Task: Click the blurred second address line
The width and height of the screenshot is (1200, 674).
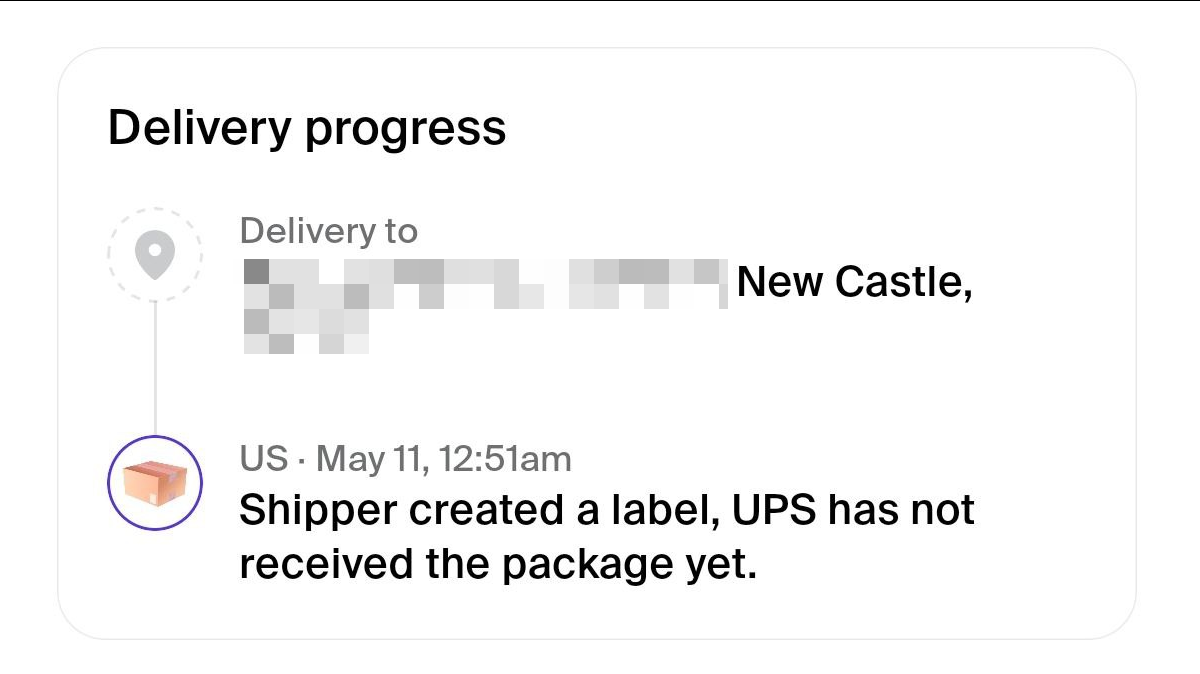Action: (x=306, y=331)
